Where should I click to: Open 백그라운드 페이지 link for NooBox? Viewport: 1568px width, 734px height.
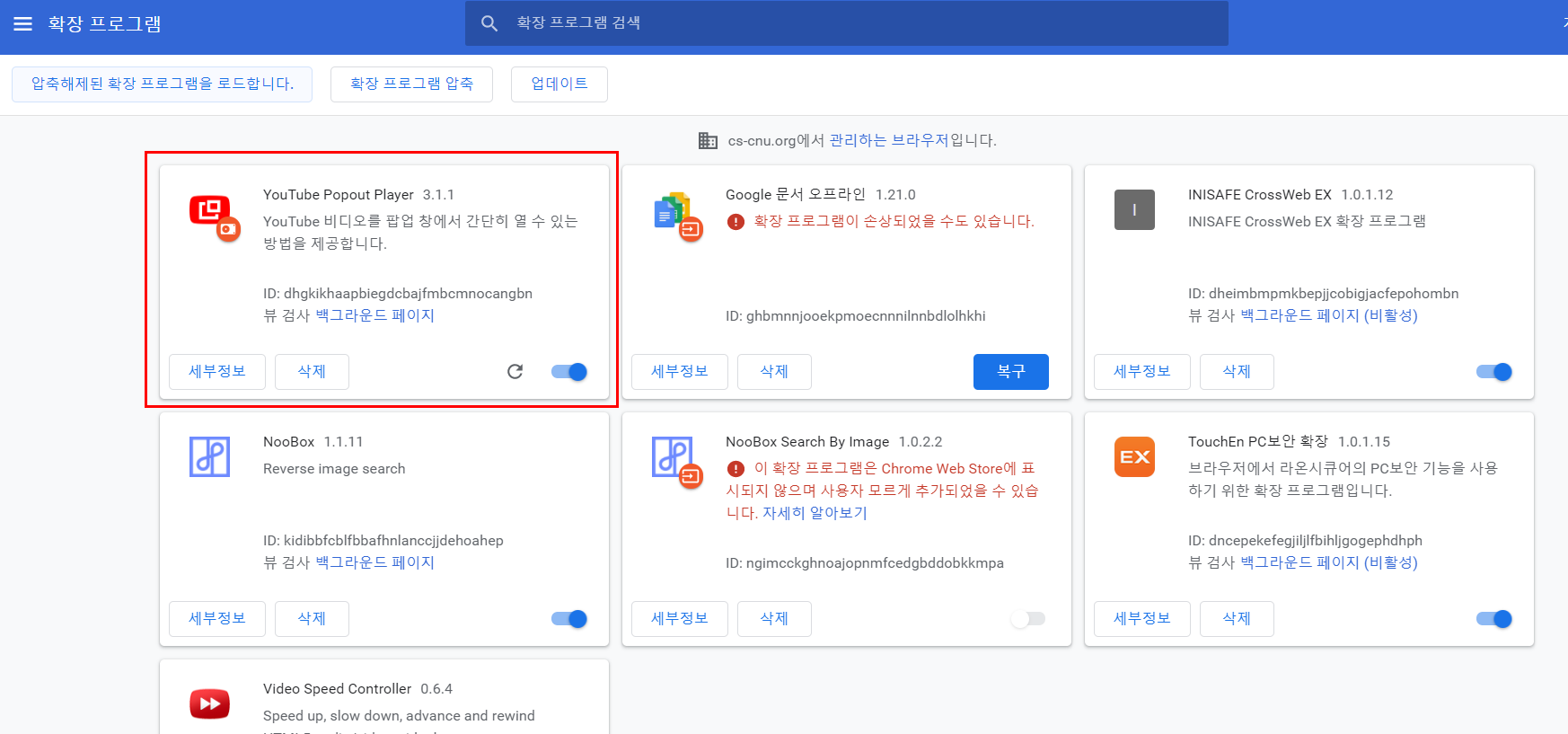pos(375,562)
